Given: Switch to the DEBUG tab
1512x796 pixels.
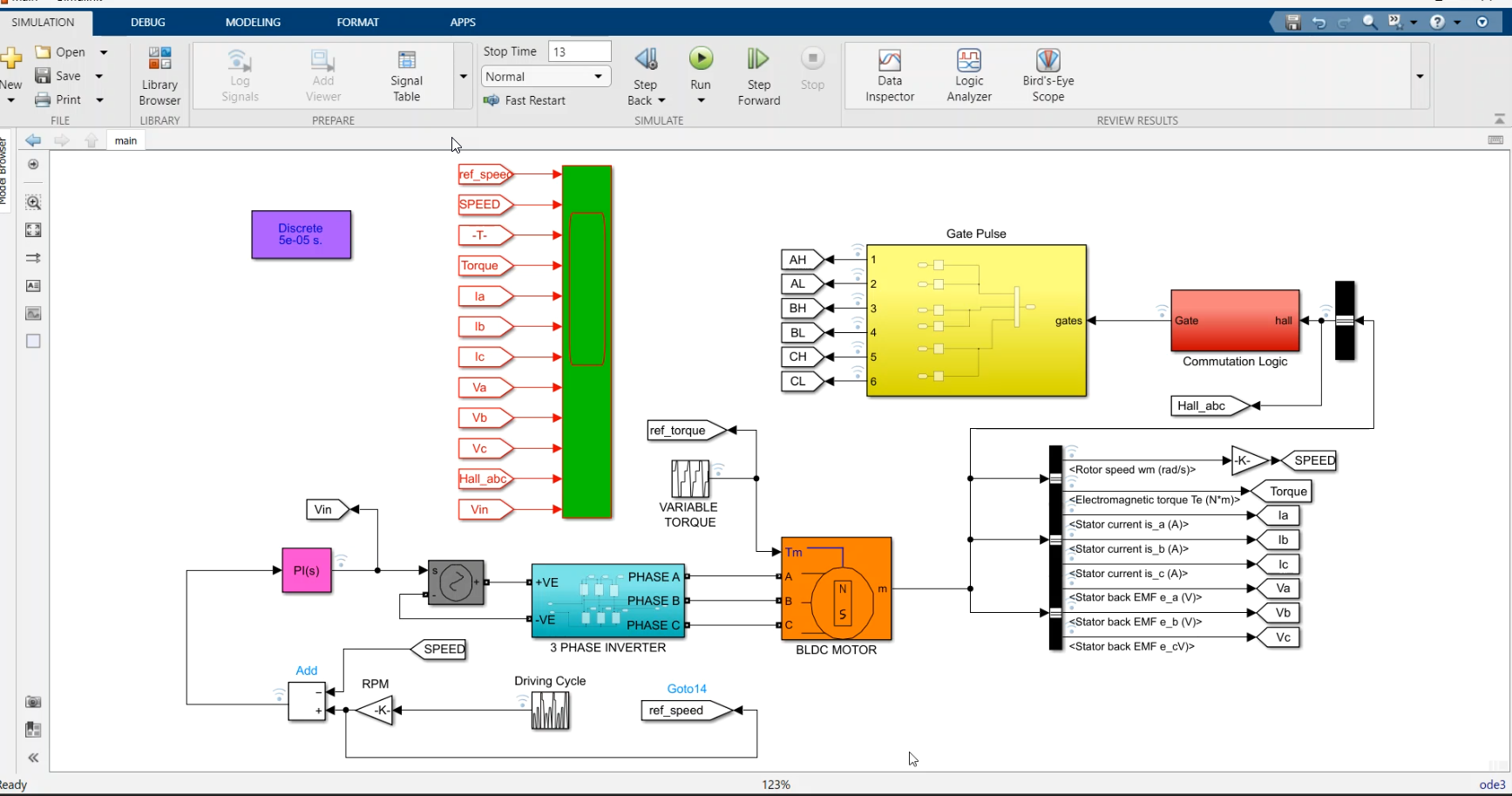Looking at the screenshot, I should 148,22.
